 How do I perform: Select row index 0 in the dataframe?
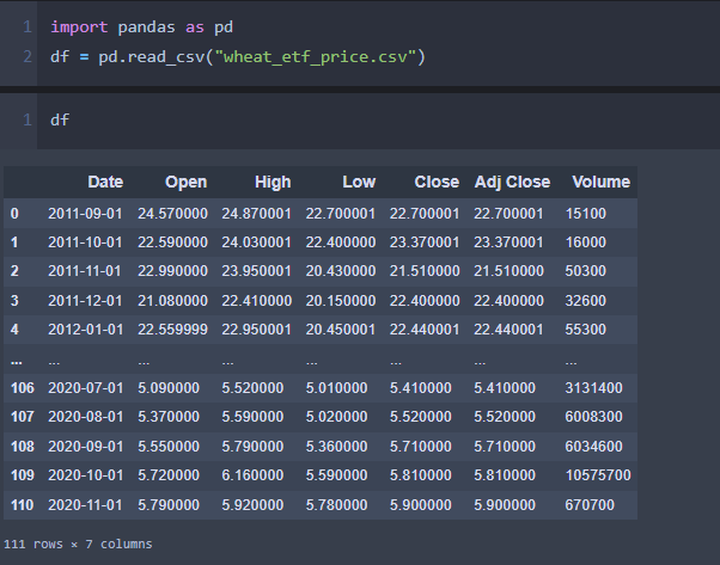coord(15,213)
